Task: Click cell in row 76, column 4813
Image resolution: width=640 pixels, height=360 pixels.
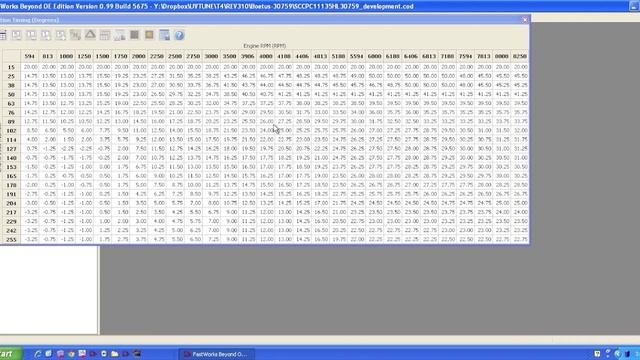Action: [320, 112]
